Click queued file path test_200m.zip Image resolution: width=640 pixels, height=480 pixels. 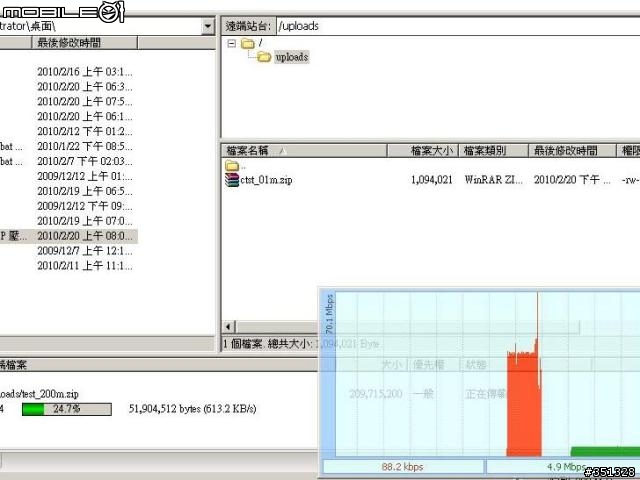point(40,394)
